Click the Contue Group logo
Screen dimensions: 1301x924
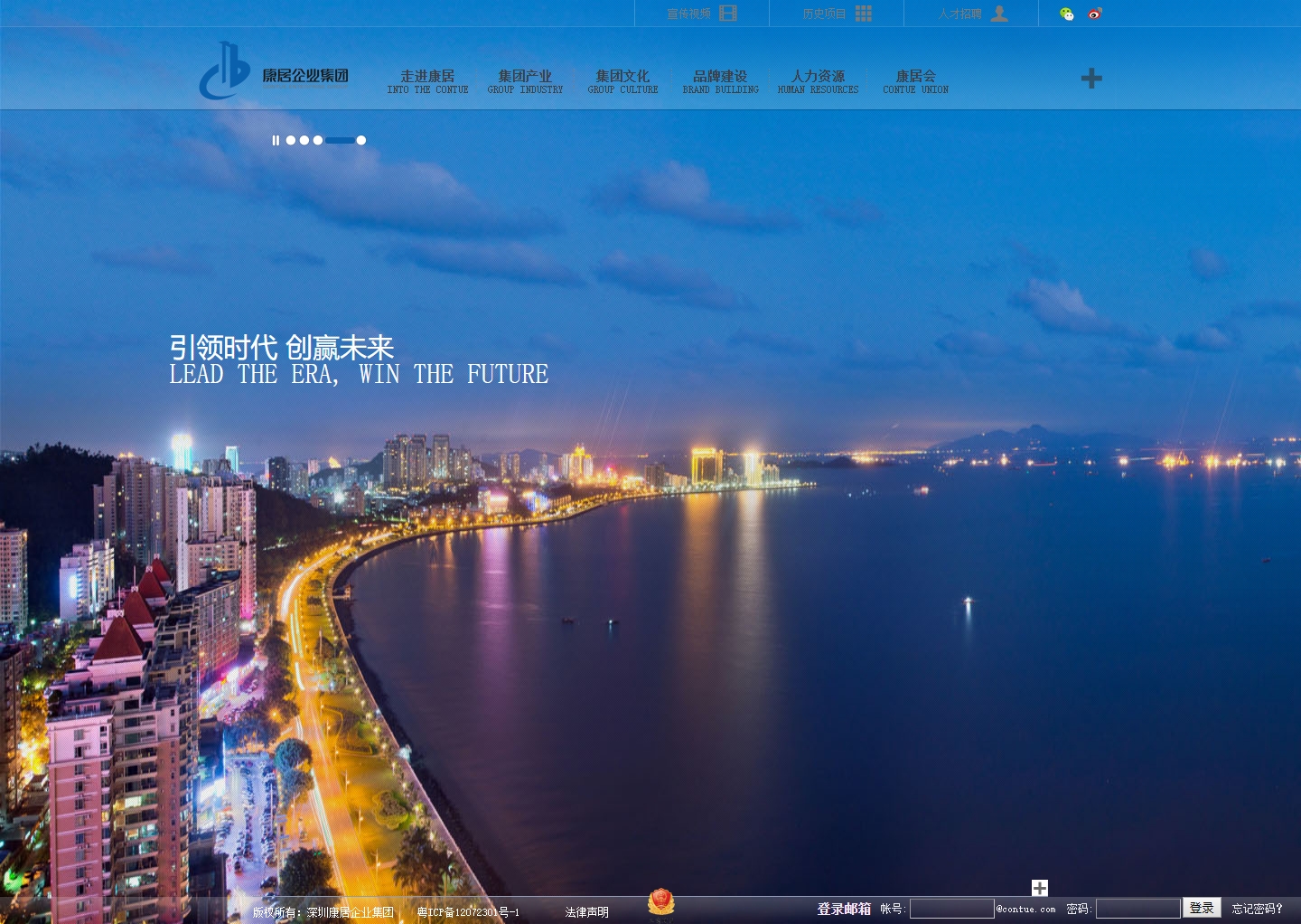pos(274,72)
